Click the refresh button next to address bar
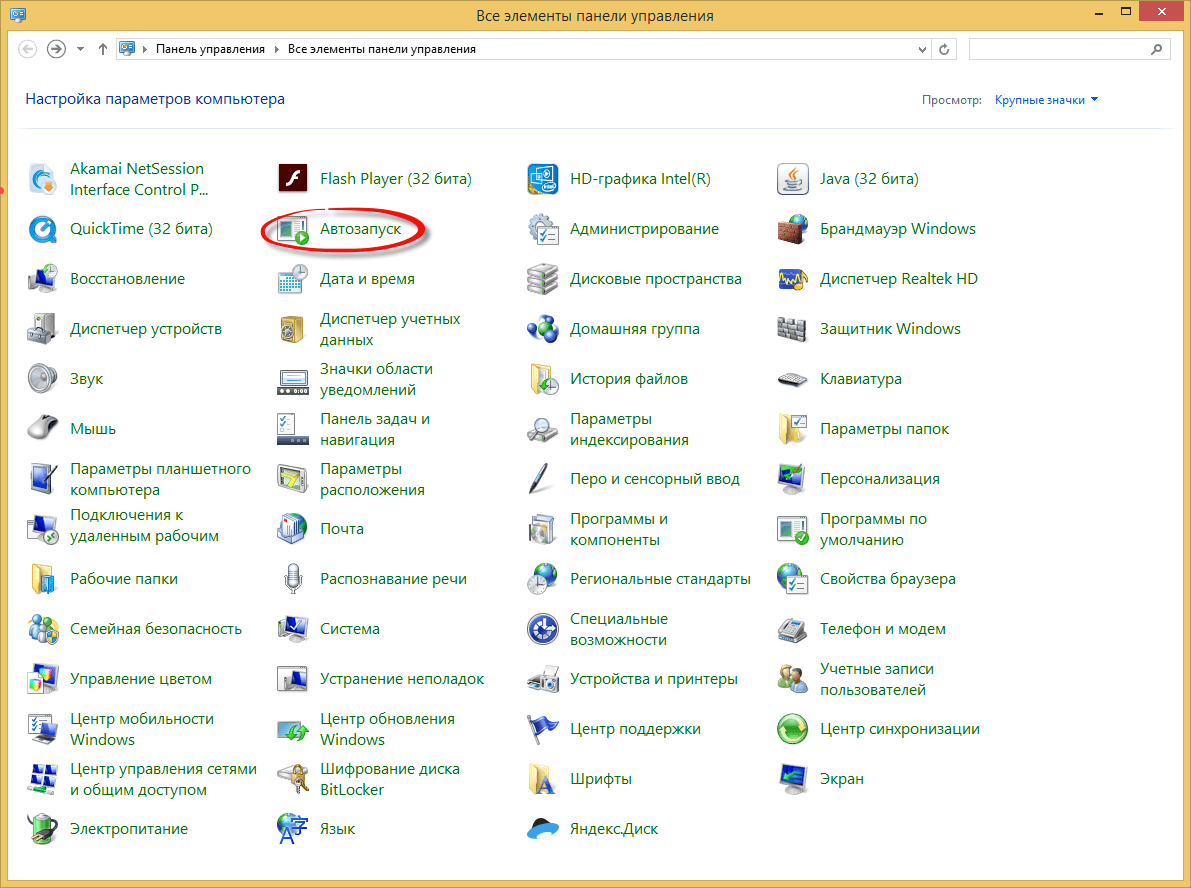This screenshot has width=1191, height=888. click(945, 49)
